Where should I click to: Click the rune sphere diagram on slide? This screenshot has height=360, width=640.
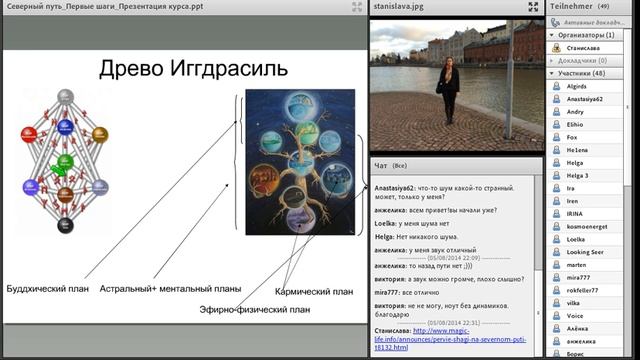[x=64, y=161]
